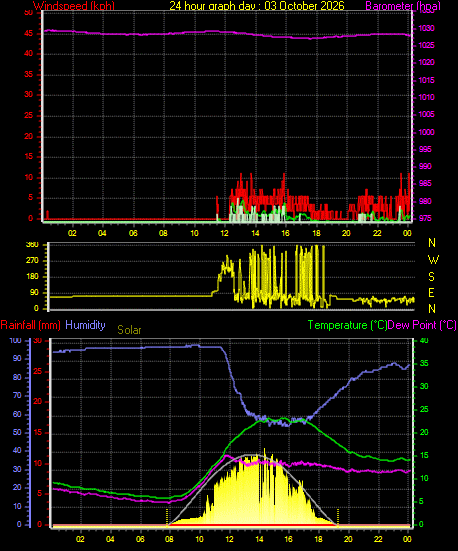Click the 360 value on wind direction axis
This screenshot has width=458, height=551.
pyautogui.click(x=32, y=245)
